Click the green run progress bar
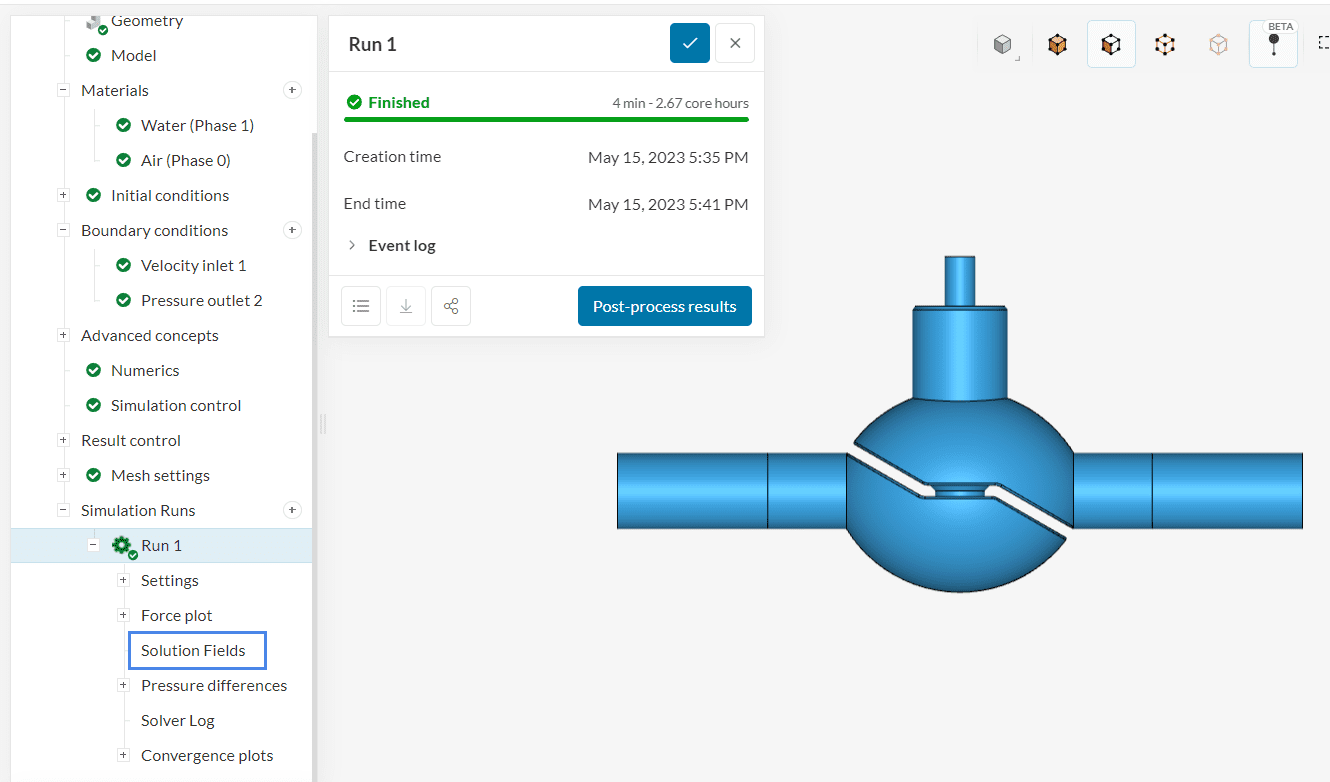 click(546, 119)
